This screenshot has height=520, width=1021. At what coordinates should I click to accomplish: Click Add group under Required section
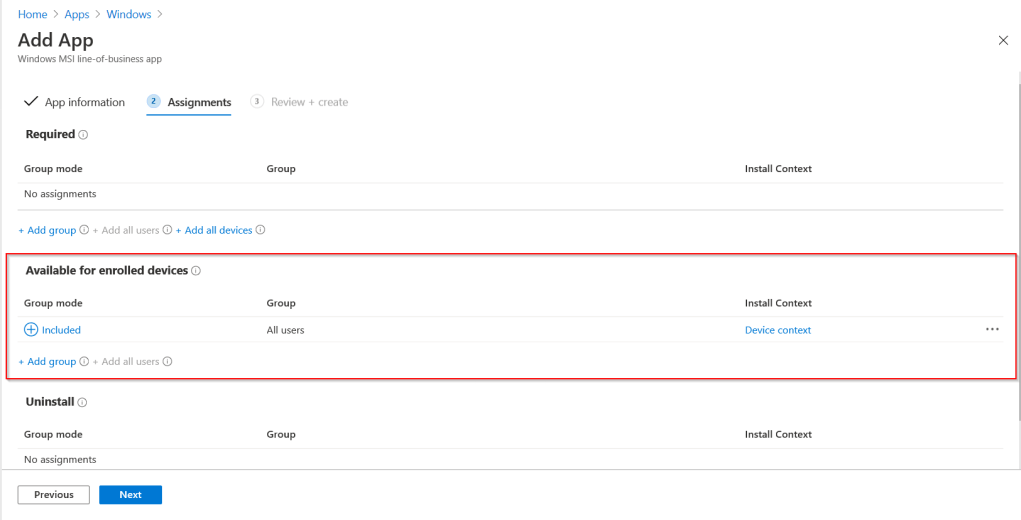click(47, 231)
